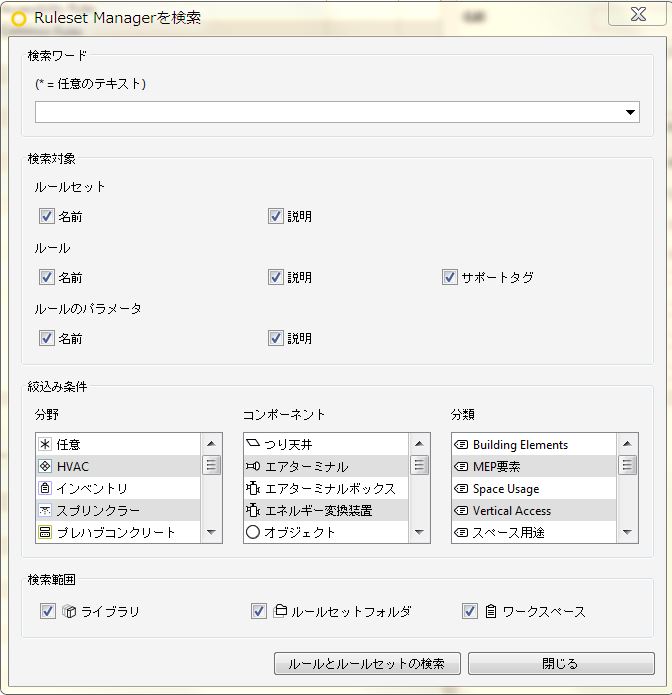The height and width of the screenshot is (695, 672).
Task: Close the dialog with the X button
Action: (x=638, y=14)
